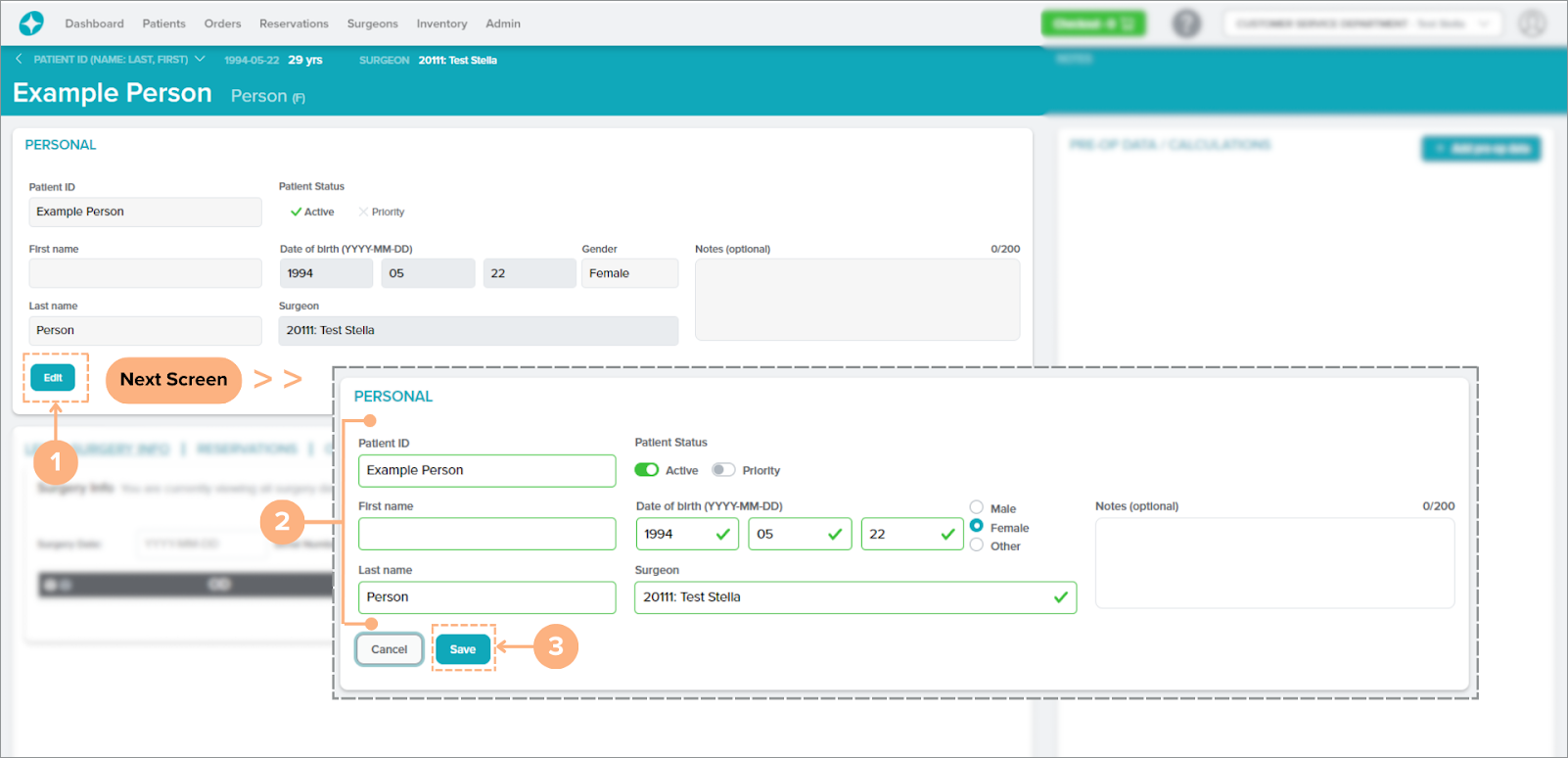1568x758 pixels.
Task: Click the green Checkout cart button
Action: pos(1092,24)
